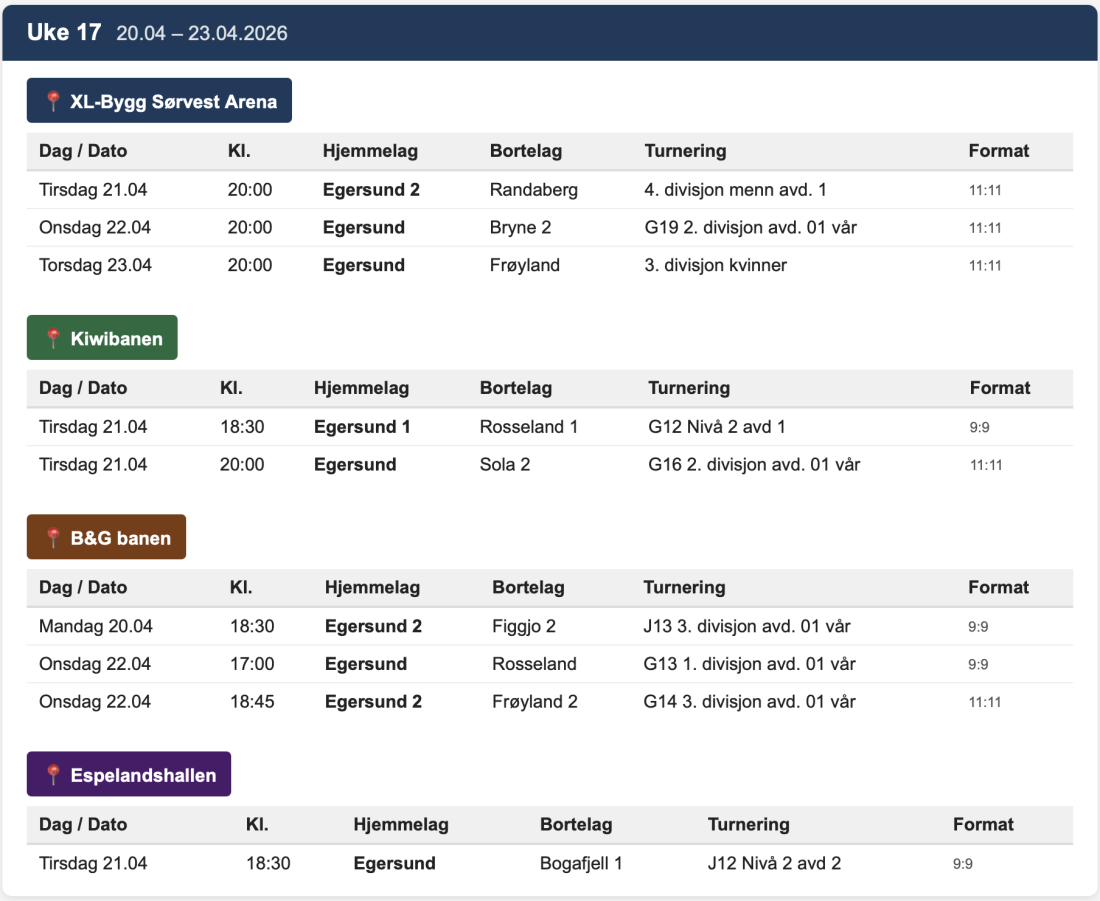Click the pin icon beside B&G banen
The height and width of the screenshot is (901, 1100).
click(x=54, y=538)
